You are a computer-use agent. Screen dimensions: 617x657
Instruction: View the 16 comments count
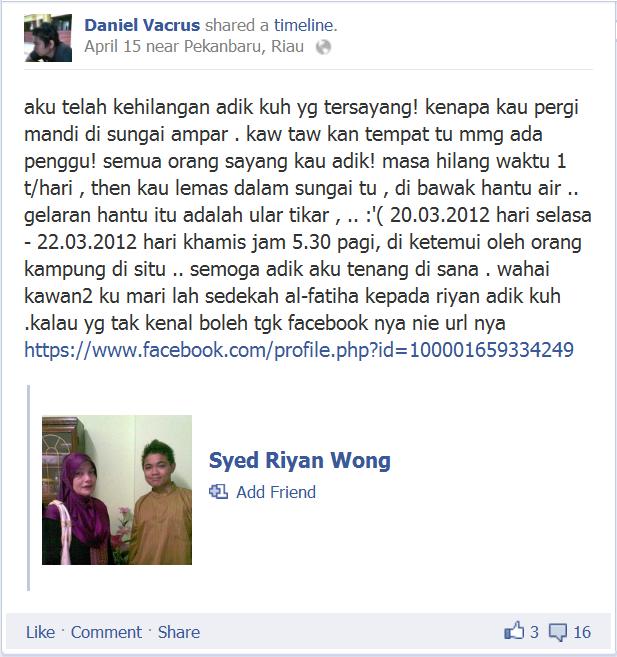pos(582,632)
